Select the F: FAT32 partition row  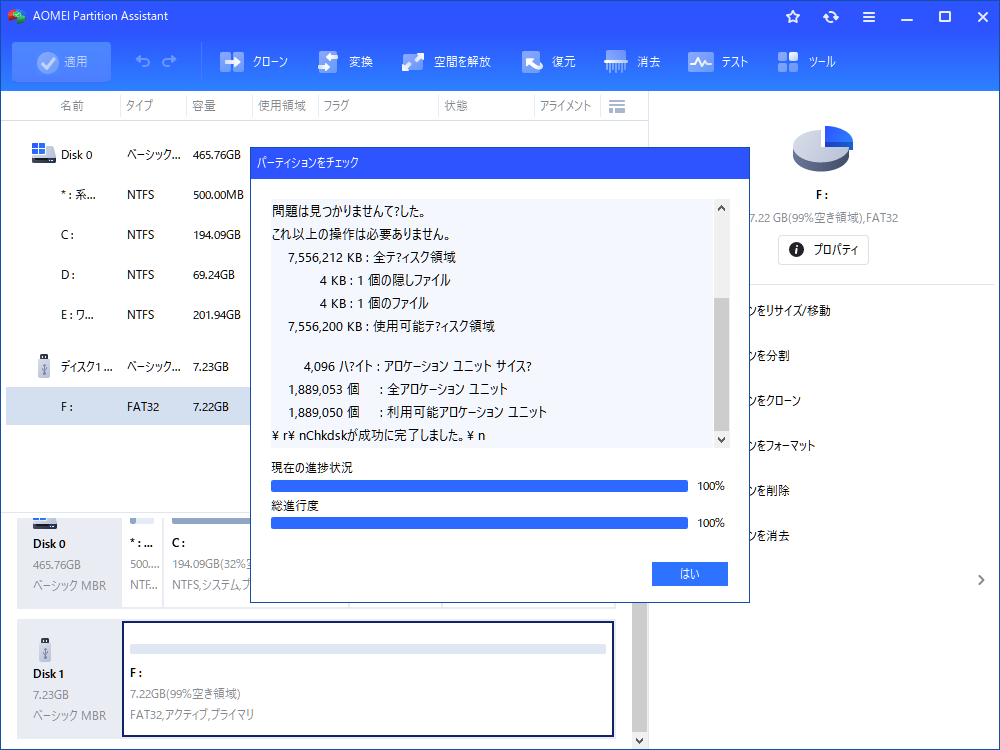click(x=120, y=406)
